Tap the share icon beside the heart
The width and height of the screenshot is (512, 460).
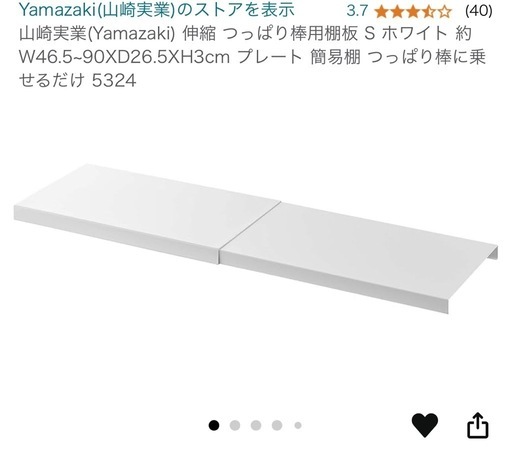[x=478, y=425]
